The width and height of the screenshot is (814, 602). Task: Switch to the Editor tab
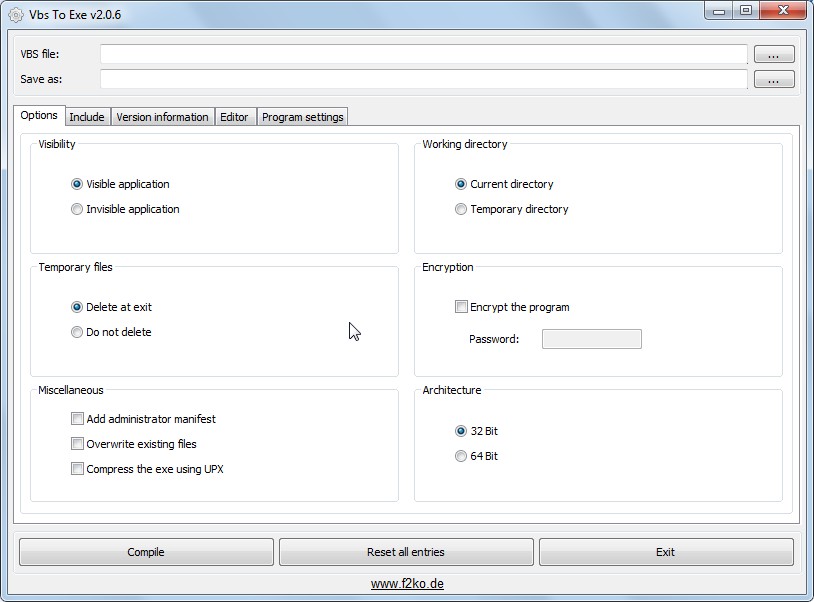tap(234, 117)
